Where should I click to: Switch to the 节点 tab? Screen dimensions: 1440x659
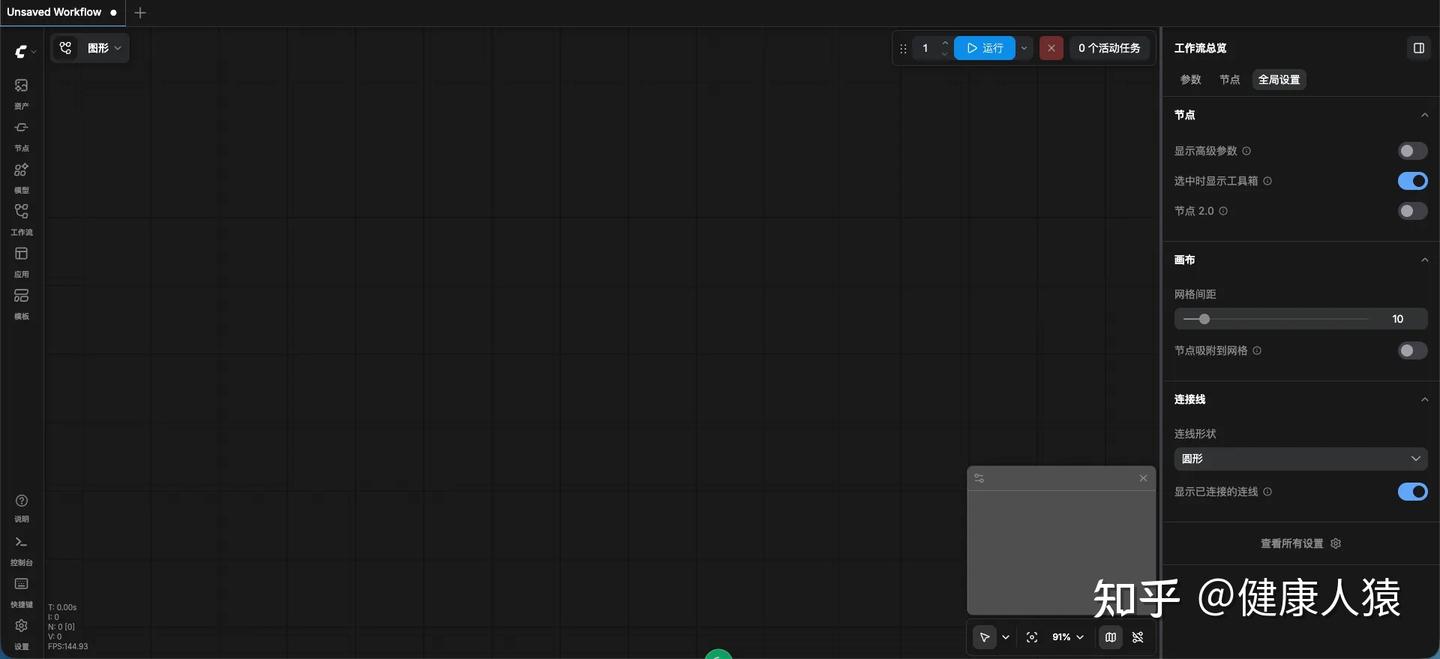coord(1229,80)
